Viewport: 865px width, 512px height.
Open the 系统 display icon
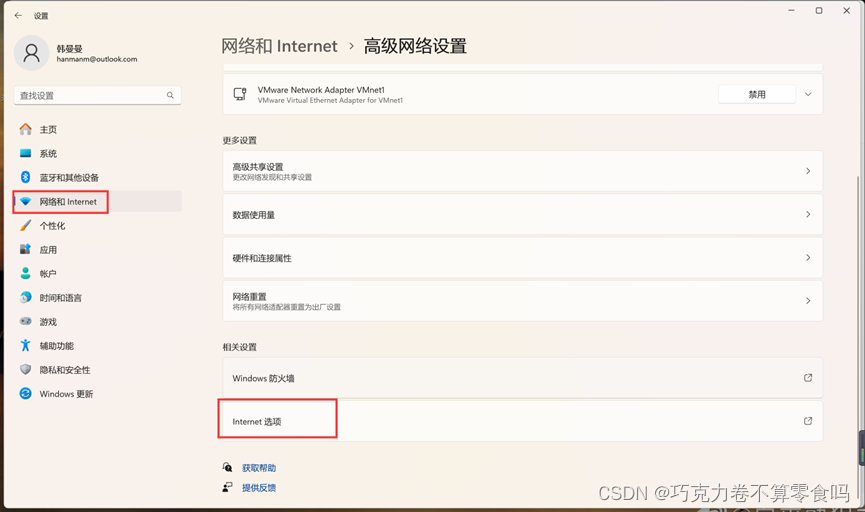(x=25, y=153)
